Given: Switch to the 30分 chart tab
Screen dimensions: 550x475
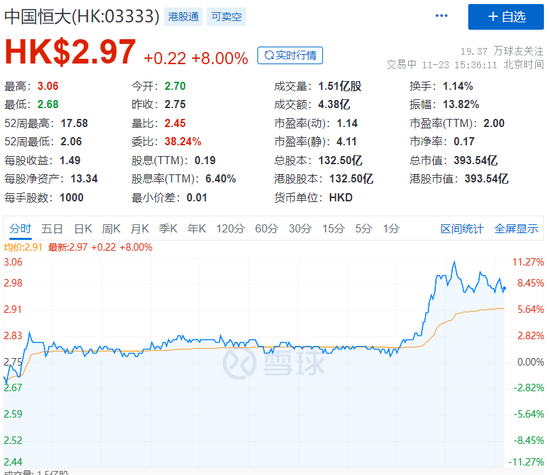Looking at the screenshot, I should [300, 229].
